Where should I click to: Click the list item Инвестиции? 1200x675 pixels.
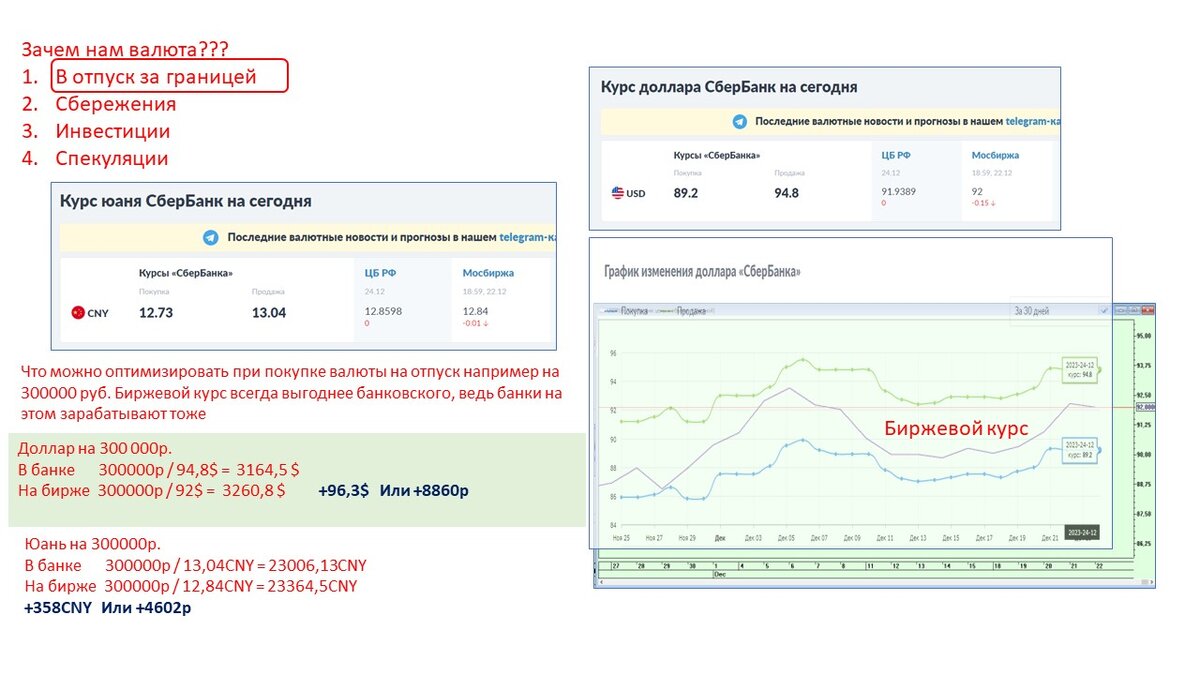(112, 131)
